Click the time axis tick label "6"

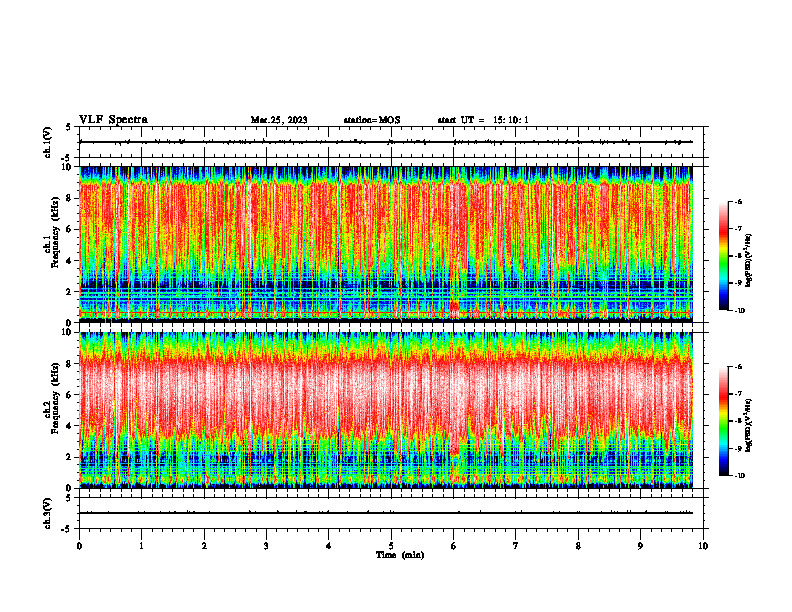[454, 546]
